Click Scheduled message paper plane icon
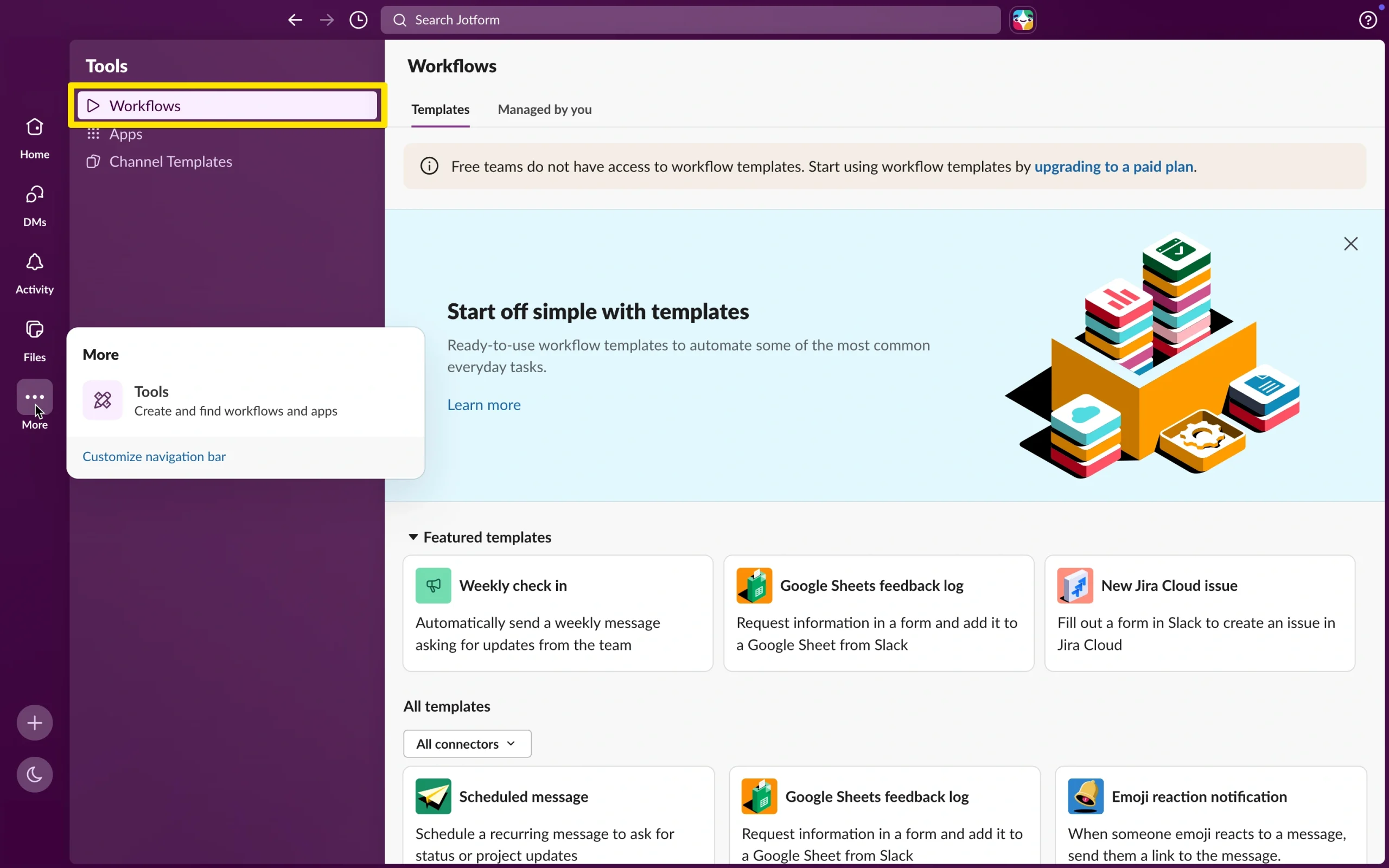This screenshot has height=868, width=1389. 434,796
